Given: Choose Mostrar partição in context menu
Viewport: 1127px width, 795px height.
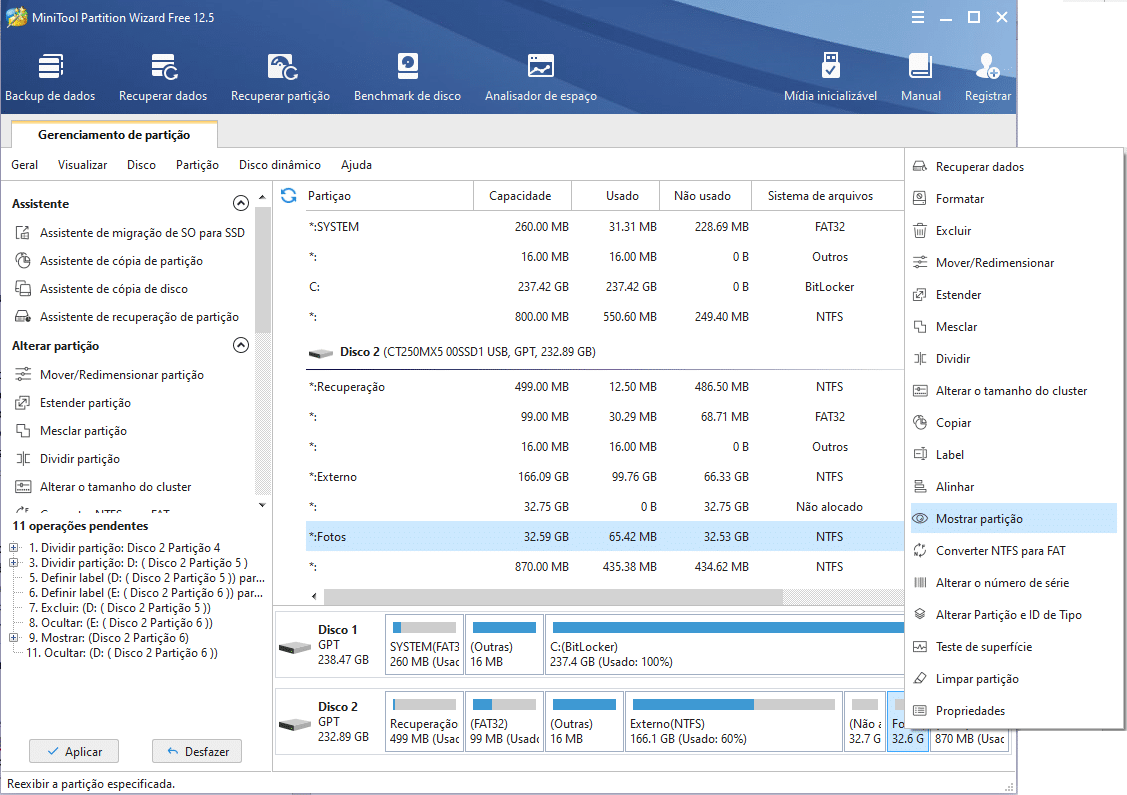Looking at the screenshot, I should [x=1013, y=519].
